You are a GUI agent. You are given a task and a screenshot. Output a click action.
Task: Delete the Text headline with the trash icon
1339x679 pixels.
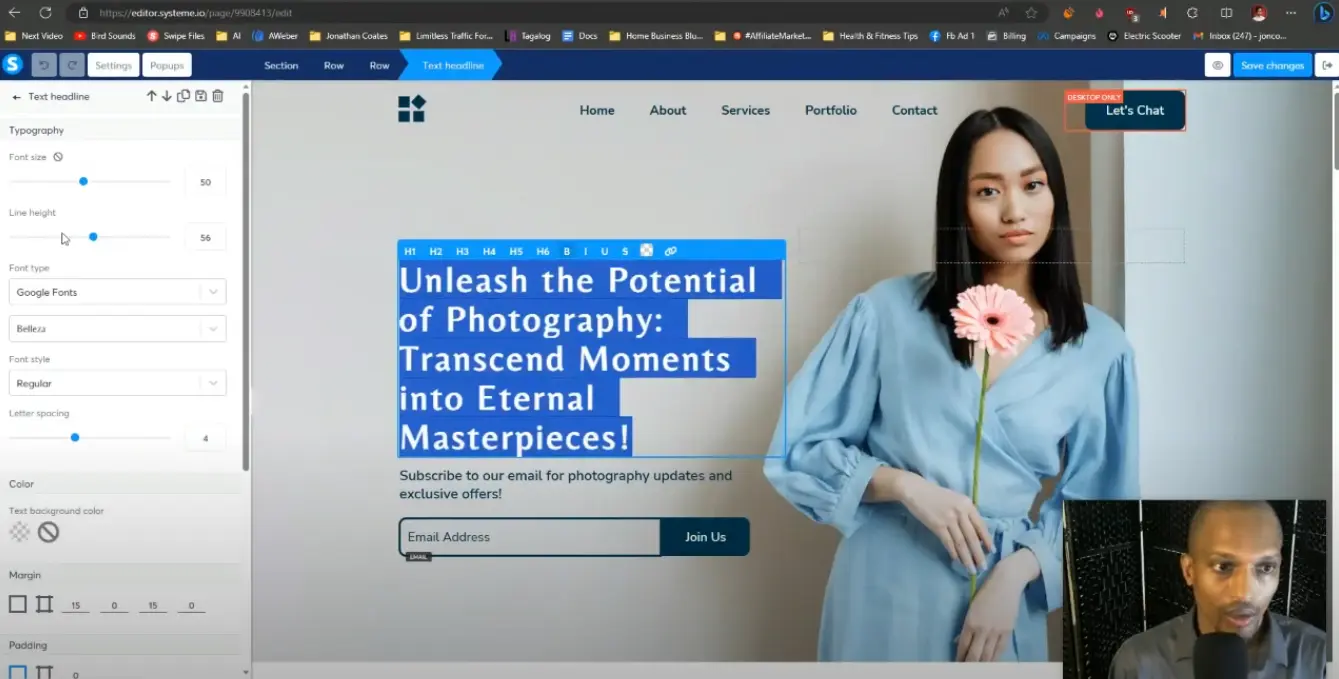217,96
